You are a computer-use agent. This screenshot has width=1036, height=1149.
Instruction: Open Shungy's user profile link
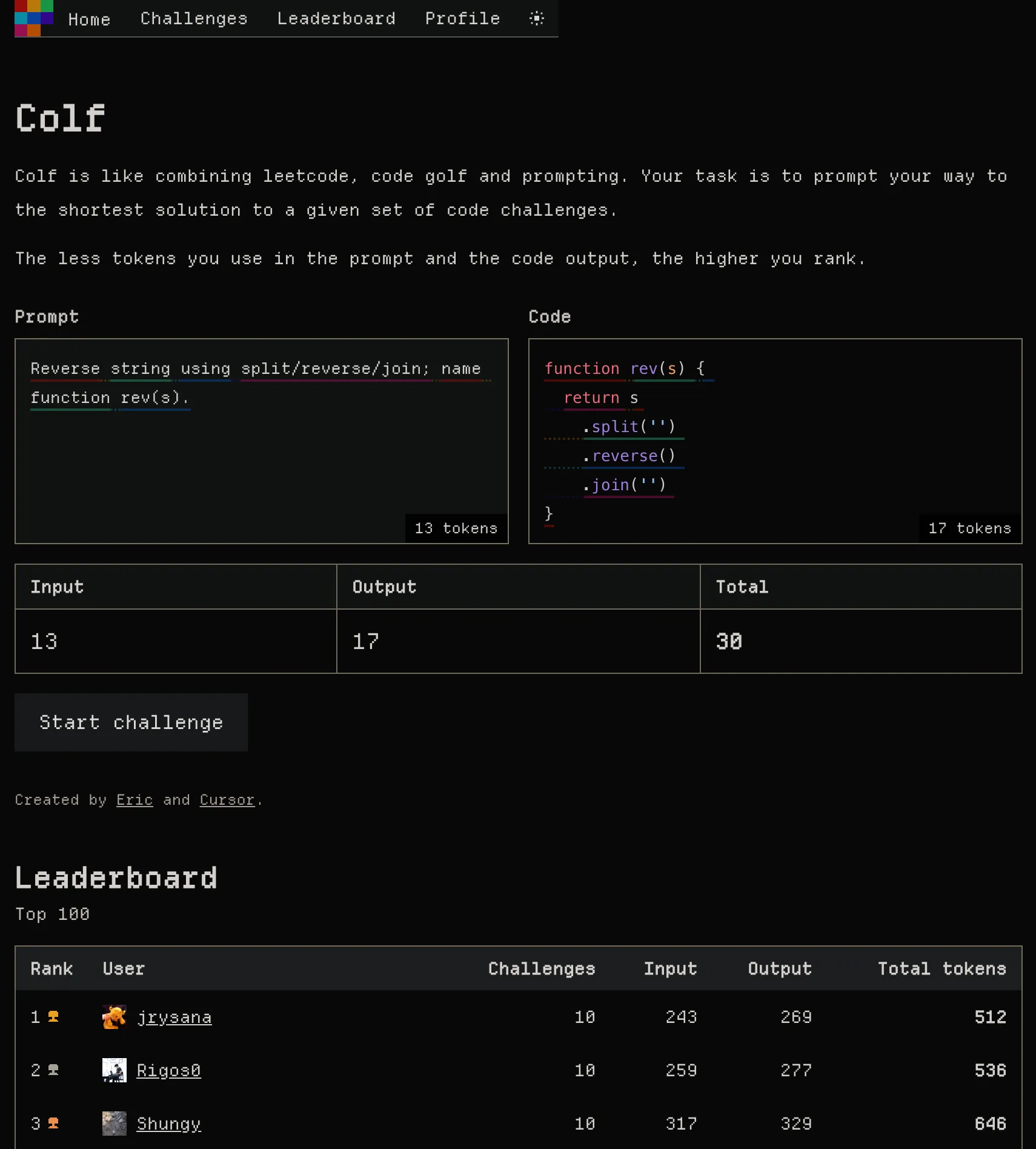168,1124
